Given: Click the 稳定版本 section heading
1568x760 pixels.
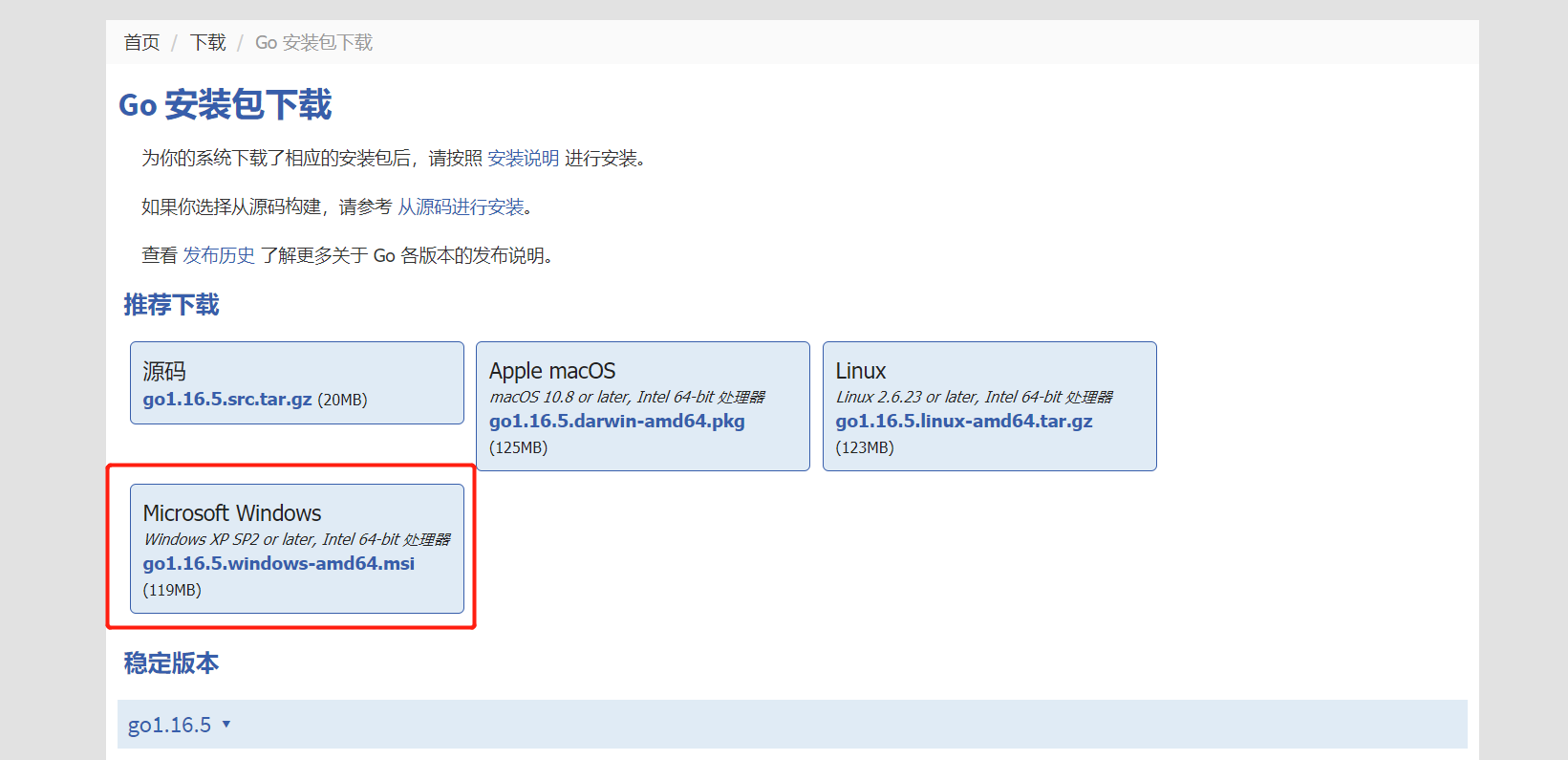Looking at the screenshot, I should tap(171, 662).
